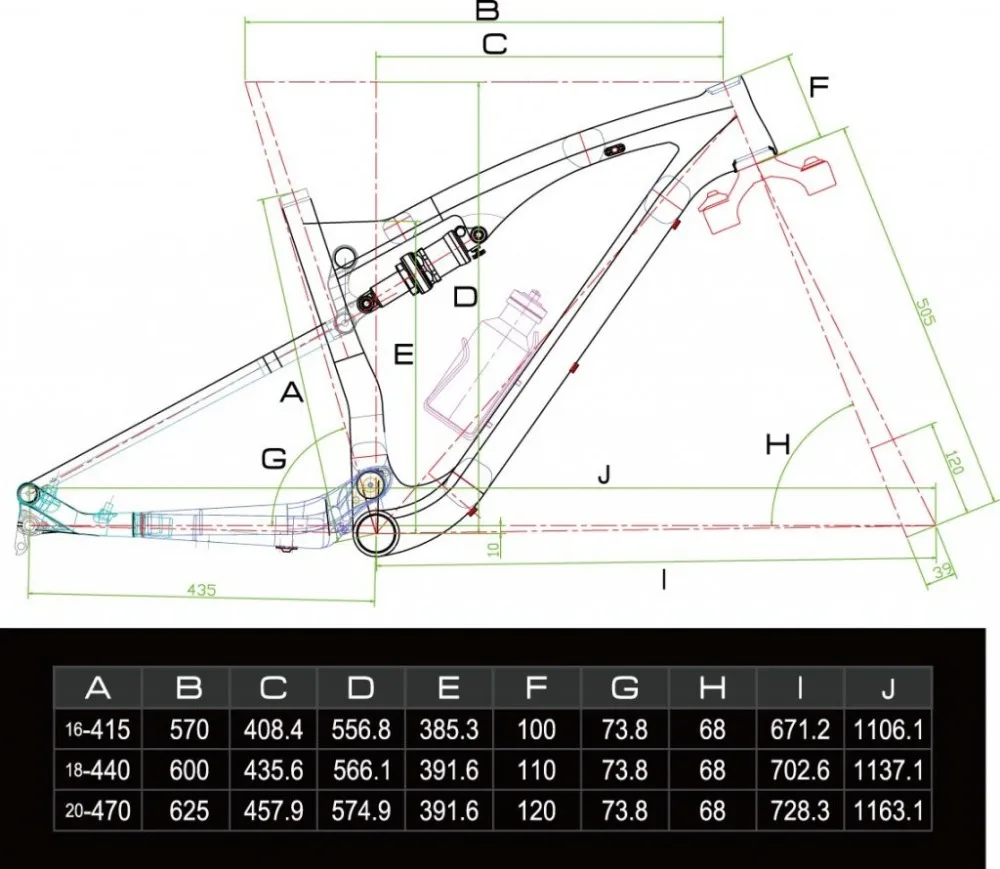Click the I label under the drawing
The image size is (1000, 869).
(665, 580)
